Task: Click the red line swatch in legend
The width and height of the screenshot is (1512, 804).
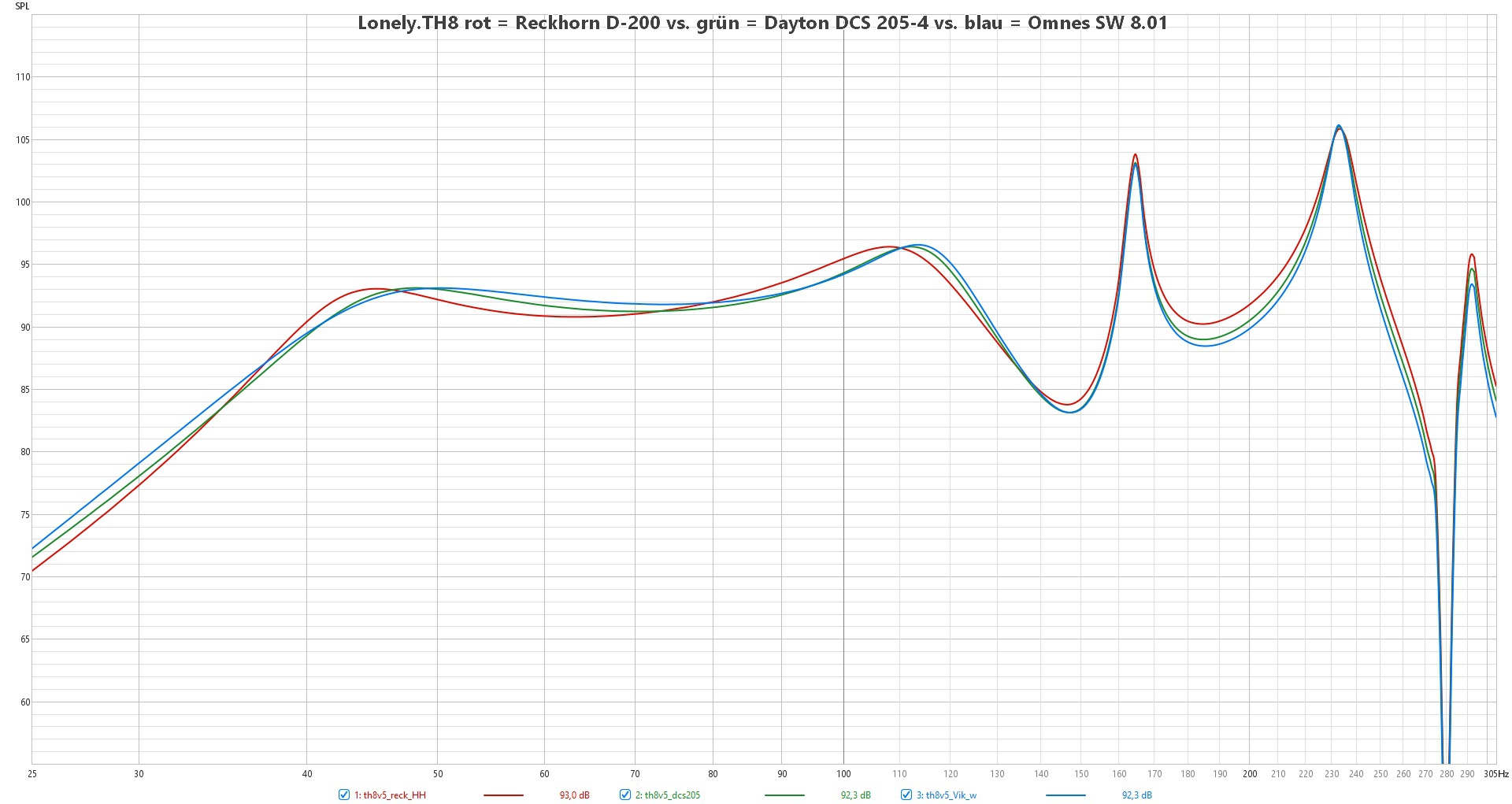Action: 503,795
